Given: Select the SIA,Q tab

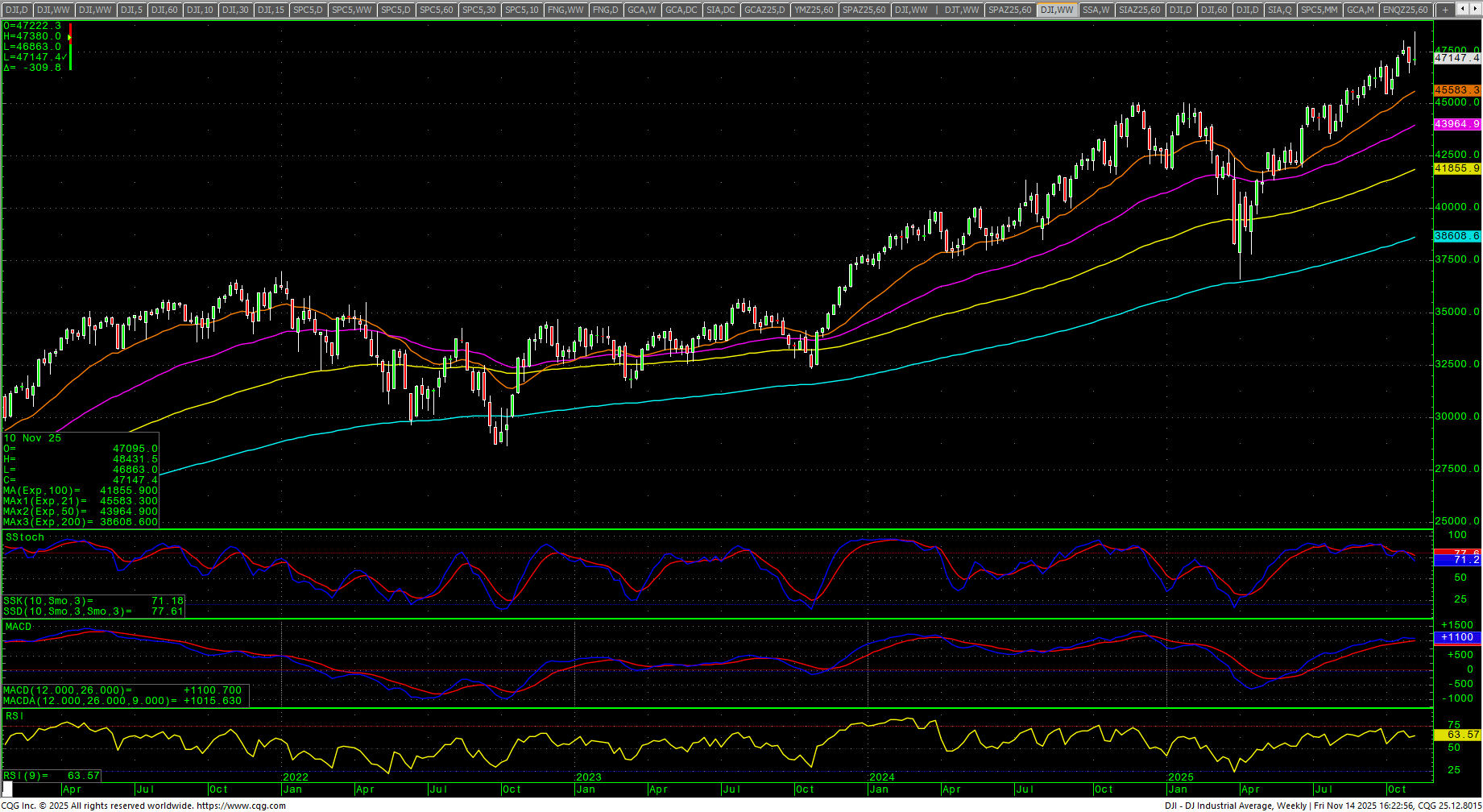Looking at the screenshot, I should click(x=1279, y=10).
